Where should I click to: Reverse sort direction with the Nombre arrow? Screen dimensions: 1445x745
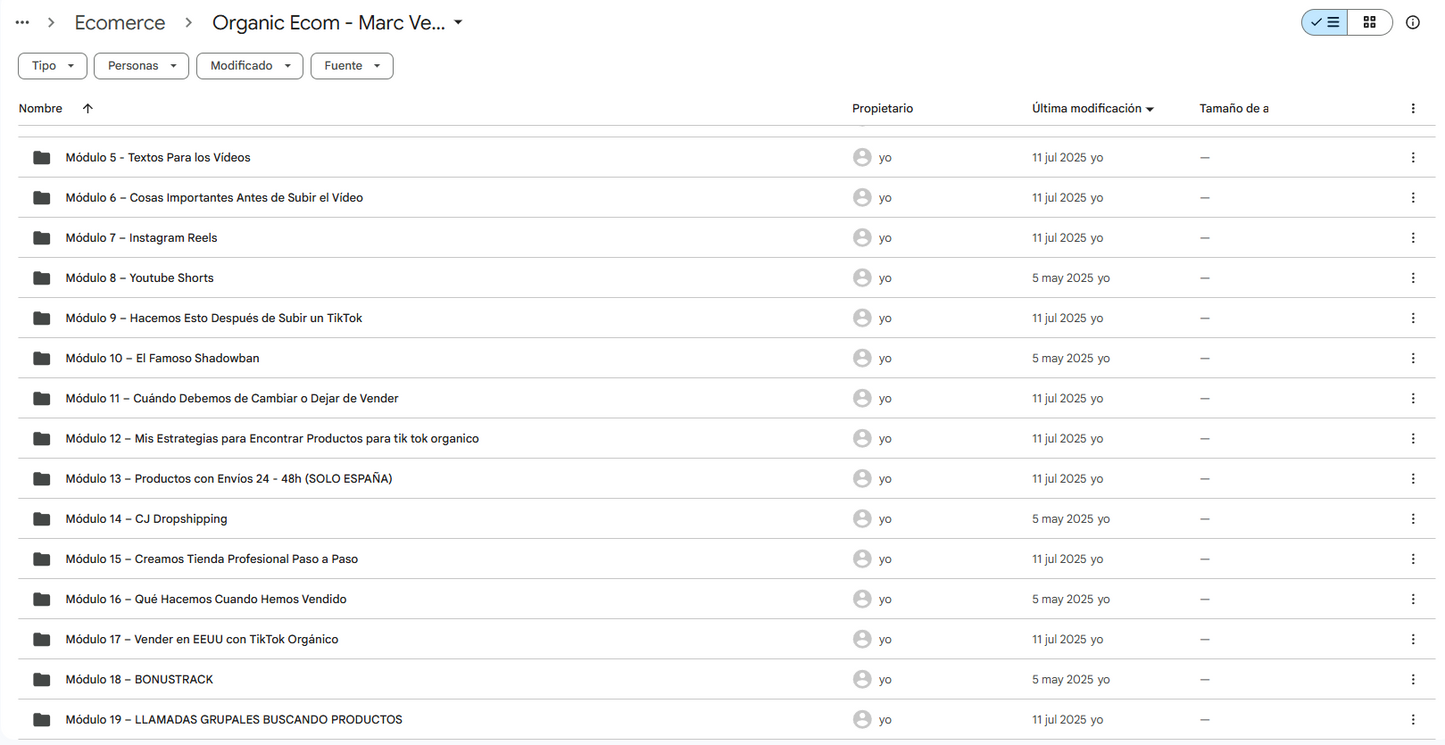point(88,108)
